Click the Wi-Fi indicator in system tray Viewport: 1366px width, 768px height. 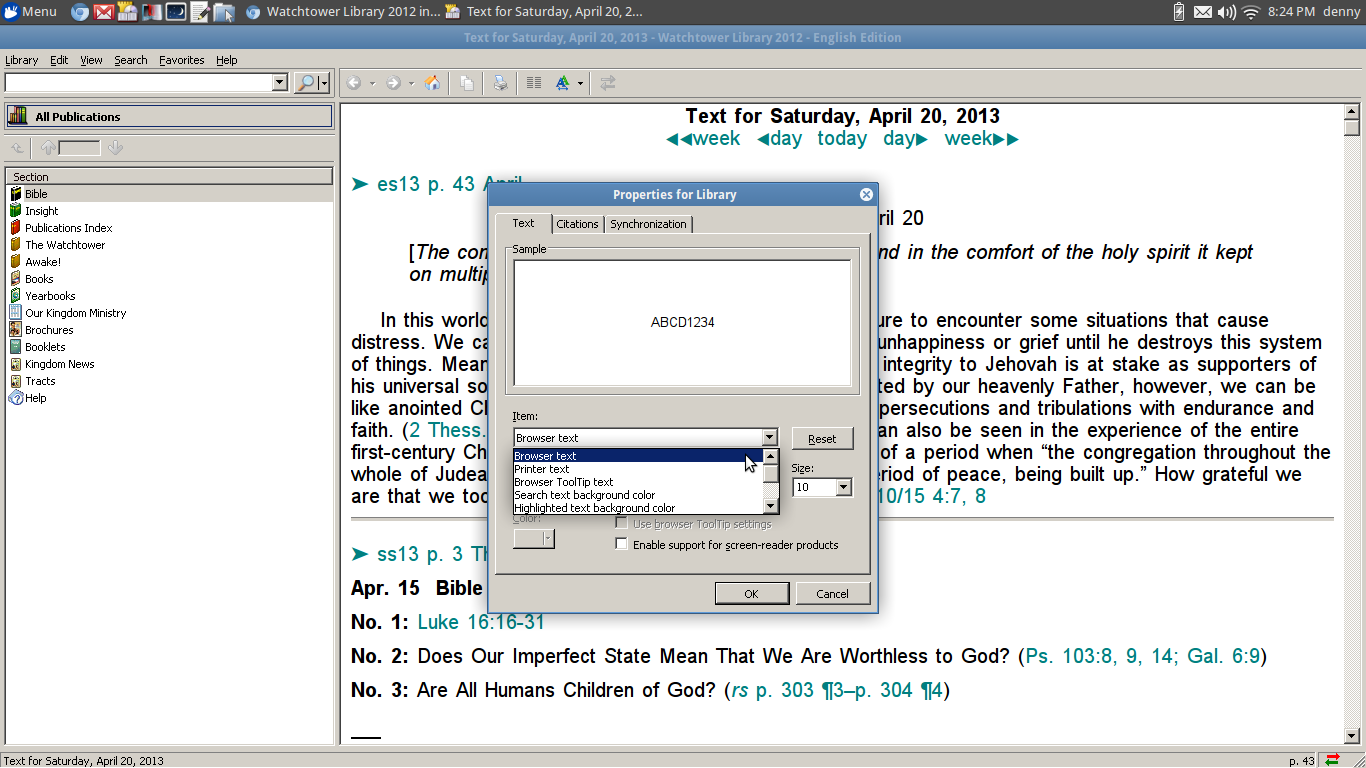pyautogui.click(x=1251, y=12)
